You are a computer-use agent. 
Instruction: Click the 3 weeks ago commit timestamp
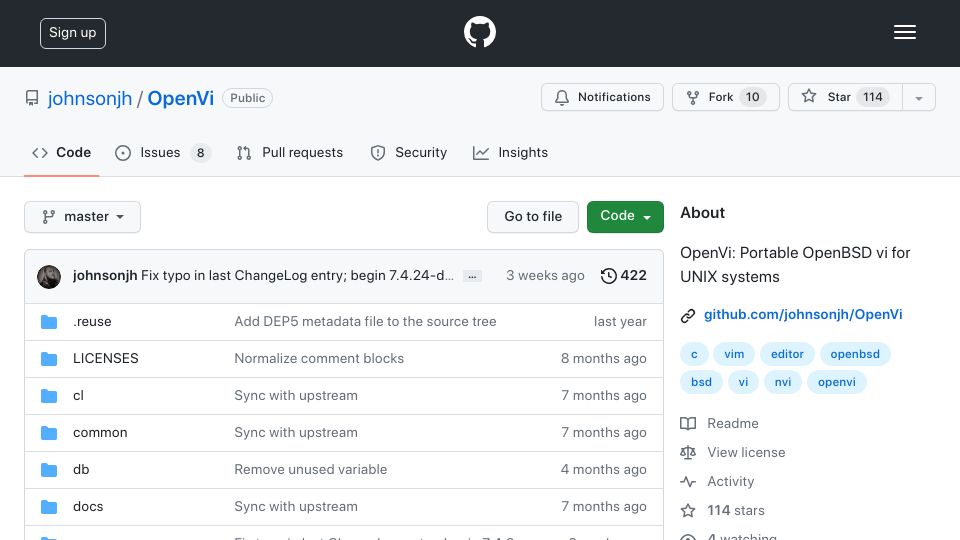[545, 276]
